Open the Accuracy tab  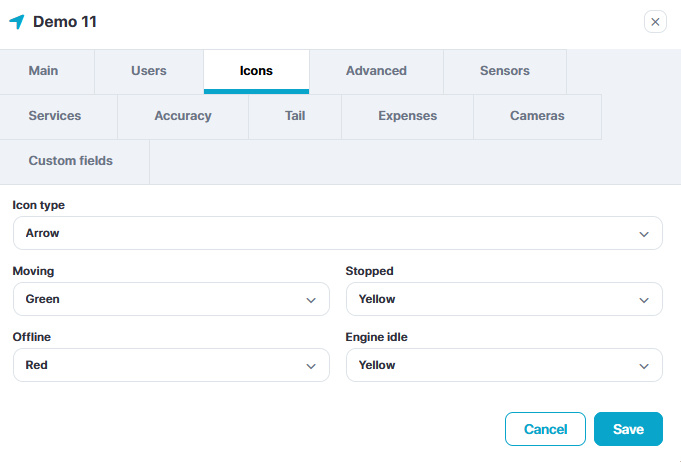click(183, 116)
